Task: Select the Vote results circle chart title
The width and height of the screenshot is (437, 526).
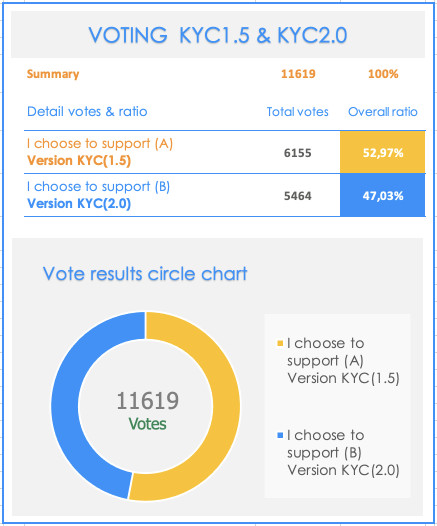Action: point(145,273)
